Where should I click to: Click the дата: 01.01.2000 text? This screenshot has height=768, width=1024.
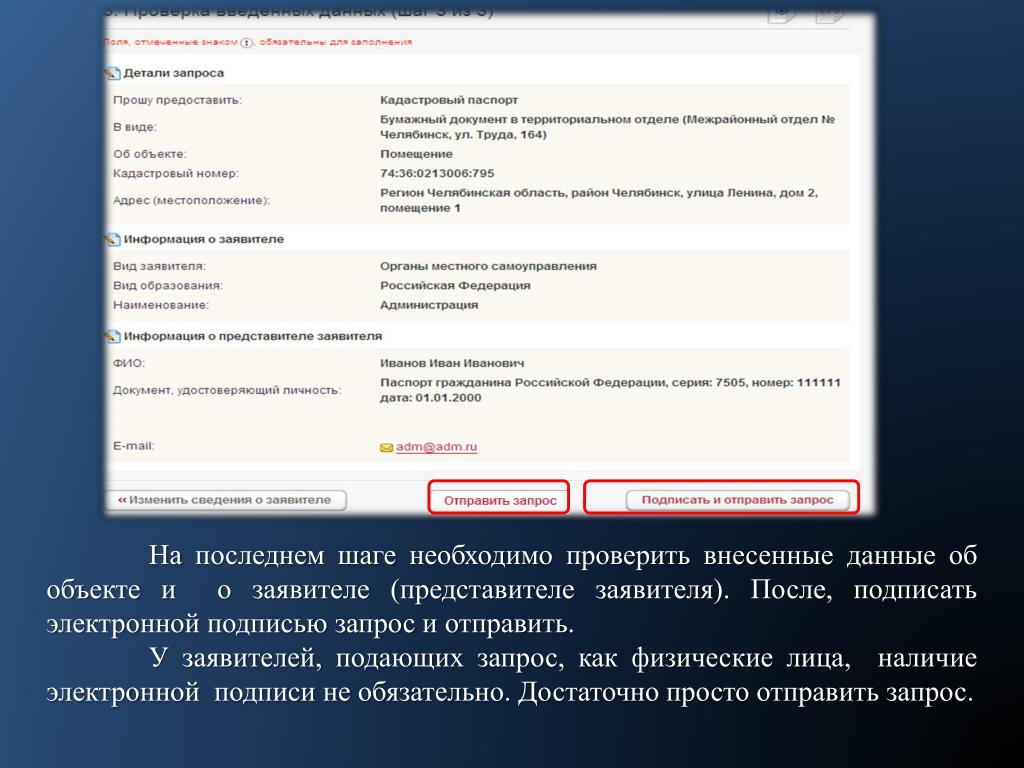pyautogui.click(x=430, y=398)
